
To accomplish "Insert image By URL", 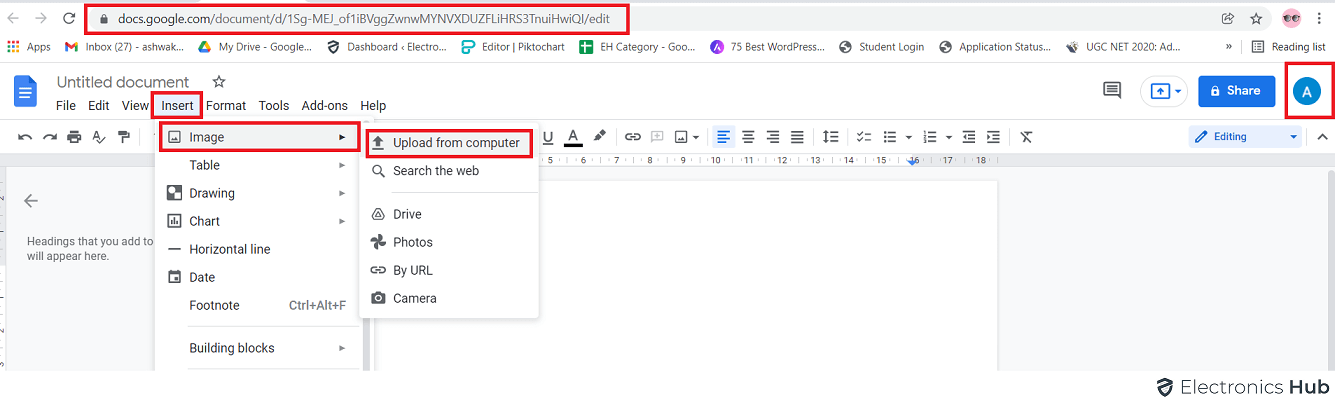I will [x=449, y=270].
